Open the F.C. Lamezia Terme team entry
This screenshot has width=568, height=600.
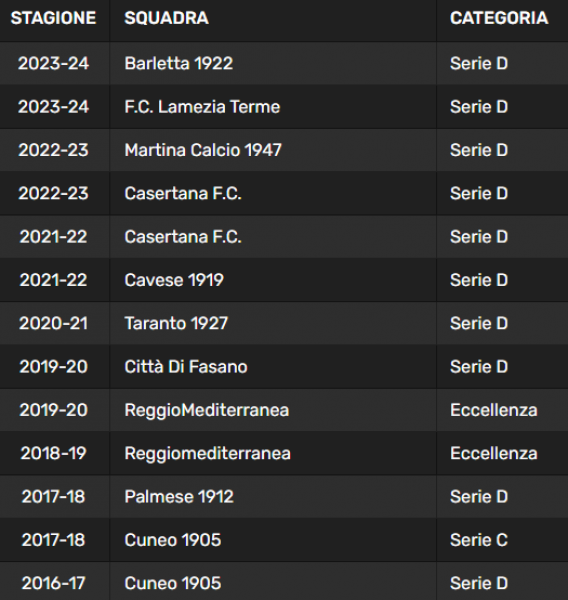[202, 107]
